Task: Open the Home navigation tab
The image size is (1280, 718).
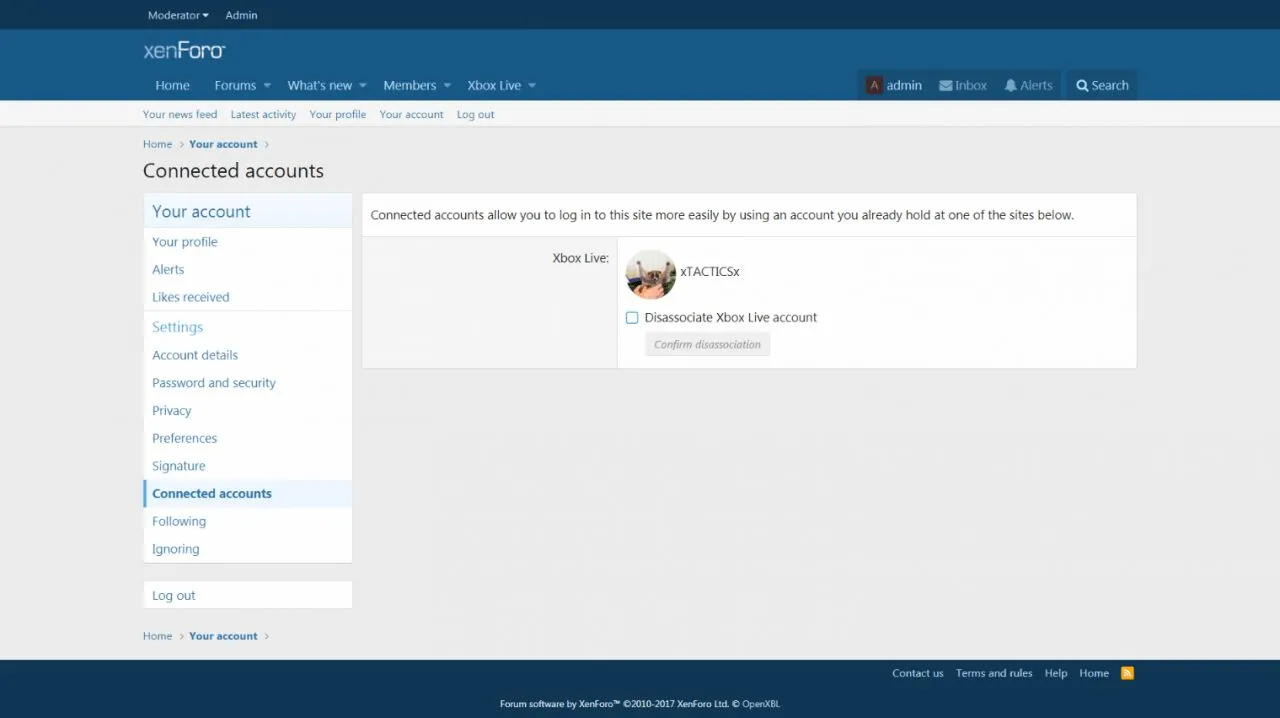Action: coord(172,86)
